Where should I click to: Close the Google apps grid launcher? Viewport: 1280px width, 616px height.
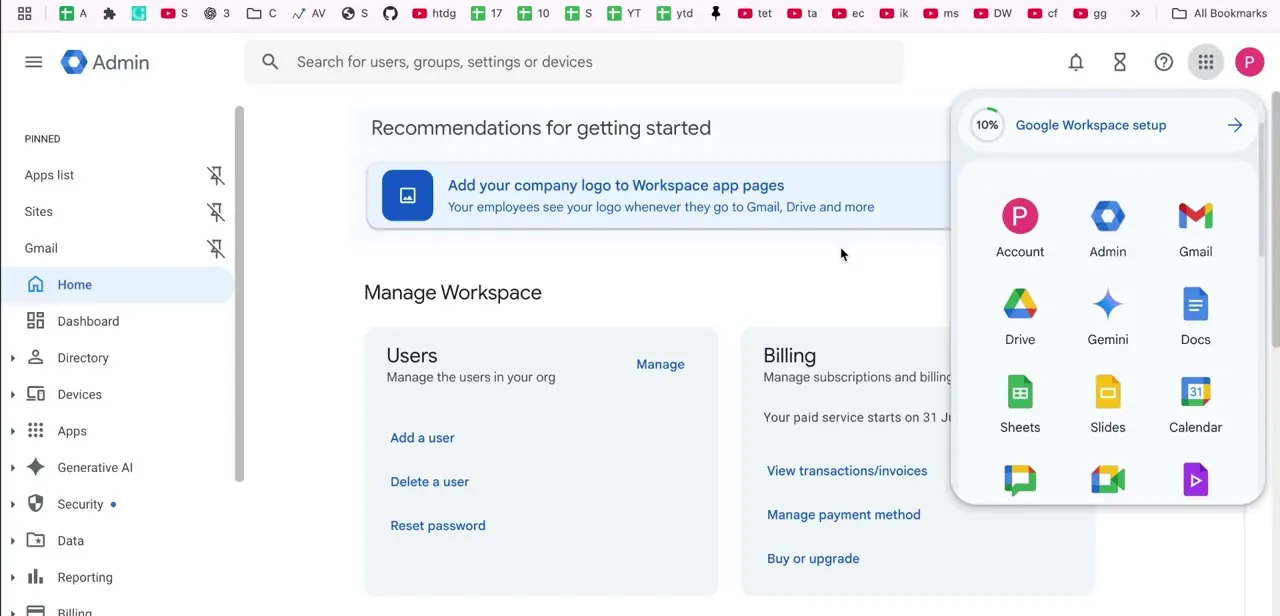point(1206,62)
